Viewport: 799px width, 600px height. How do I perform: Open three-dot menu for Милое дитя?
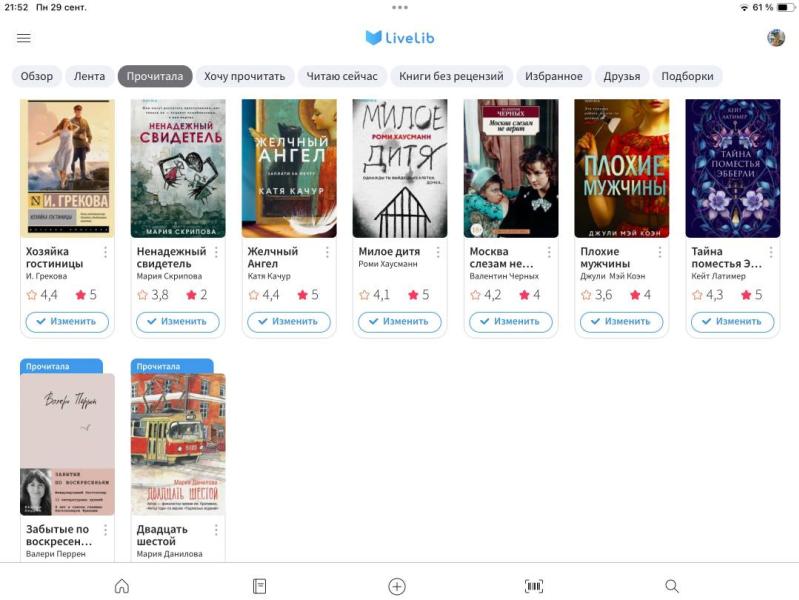[x=438, y=252]
